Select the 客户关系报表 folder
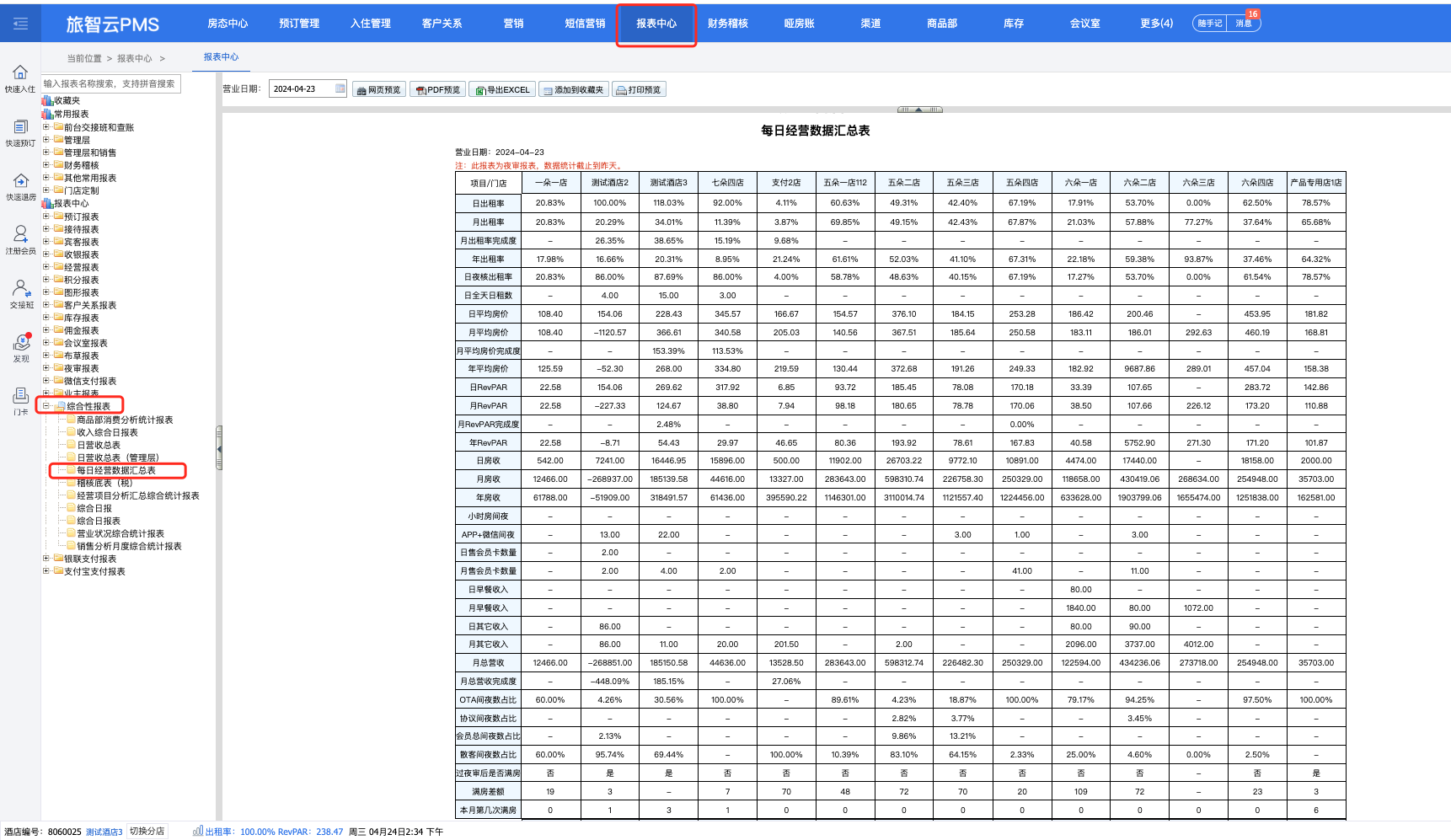Viewport: 1451px width, 840px height. tap(90, 305)
